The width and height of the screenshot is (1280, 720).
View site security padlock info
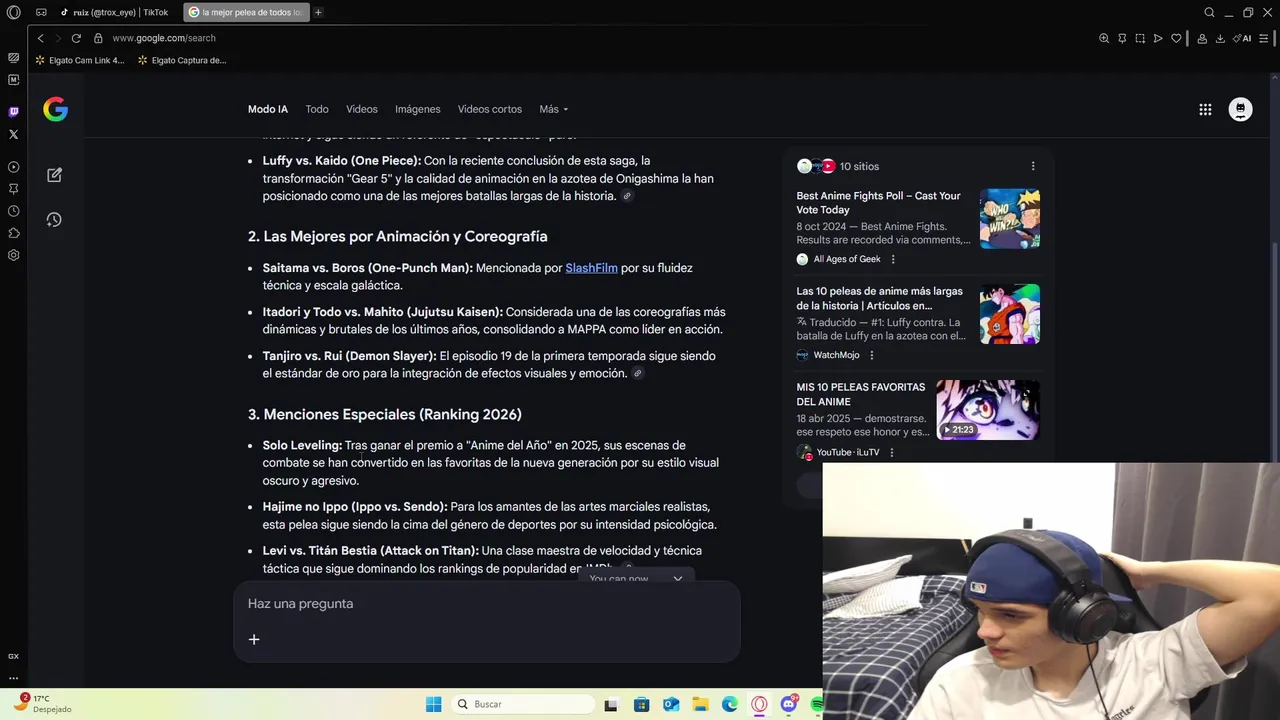[x=98, y=38]
